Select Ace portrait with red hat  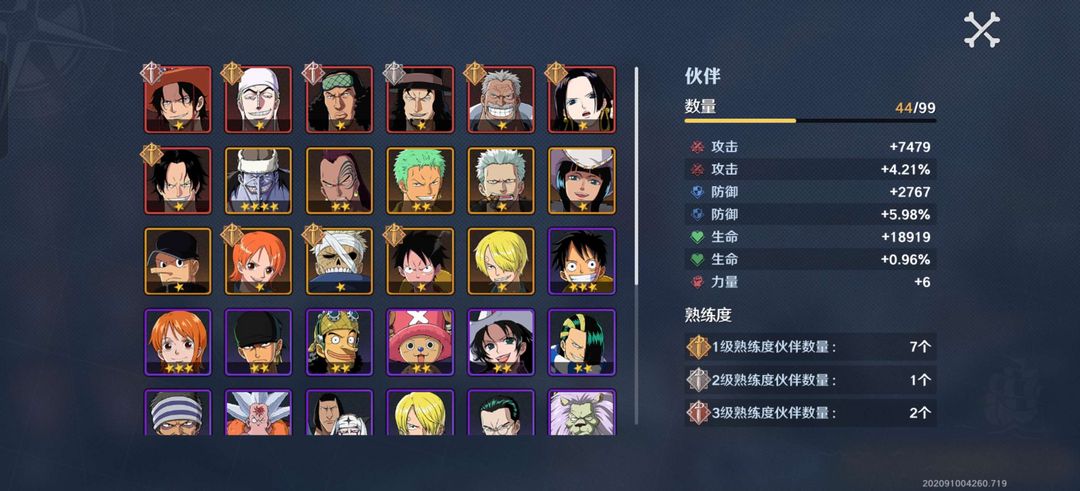click(178, 99)
